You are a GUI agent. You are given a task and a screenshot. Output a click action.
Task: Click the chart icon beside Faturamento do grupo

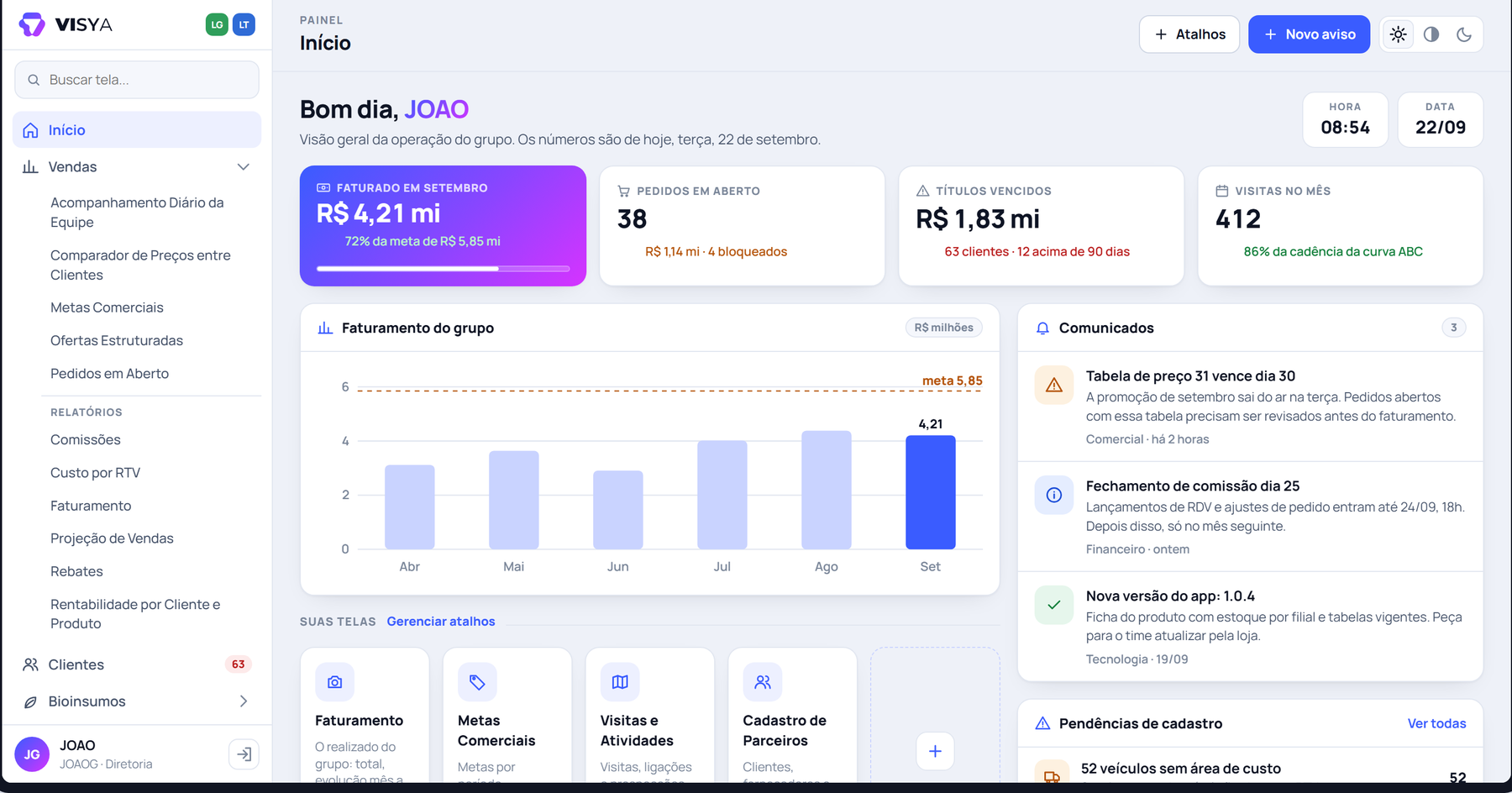[325, 328]
